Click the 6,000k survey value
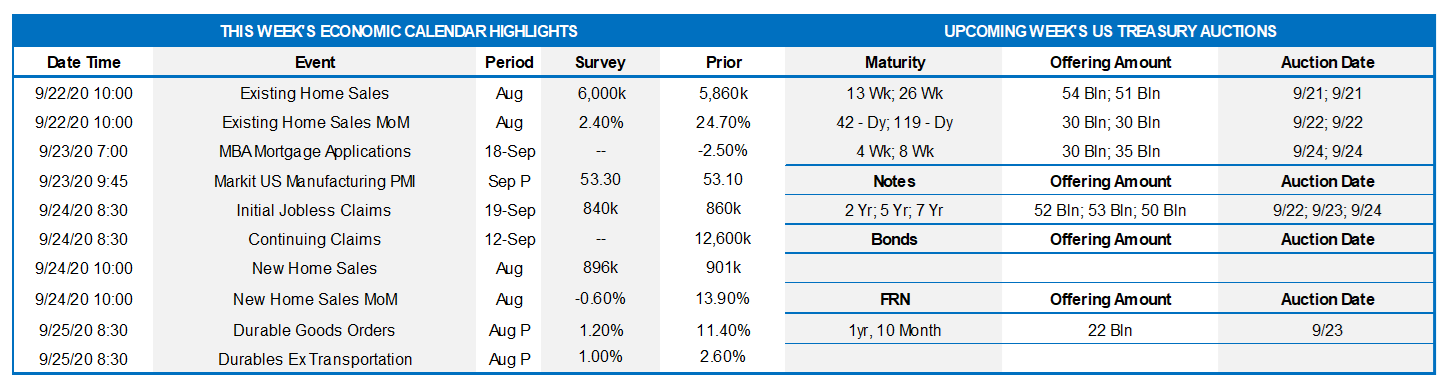The height and width of the screenshot is (390, 1450). pos(600,92)
